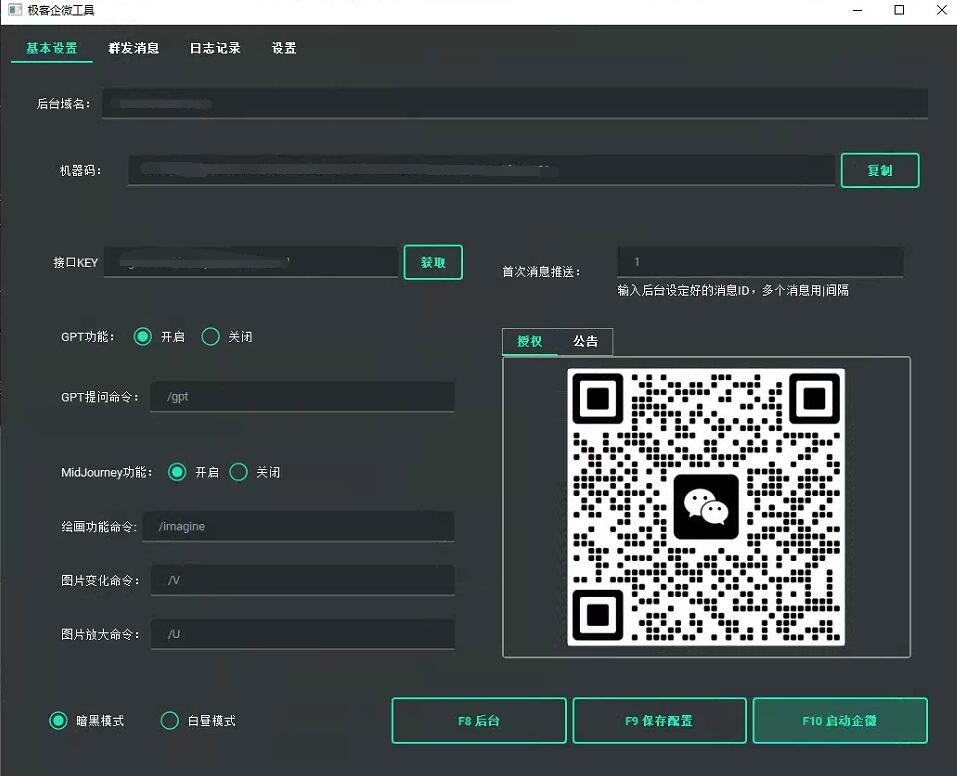Click the GPT提问命令 field showing /gpt

[301, 396]
